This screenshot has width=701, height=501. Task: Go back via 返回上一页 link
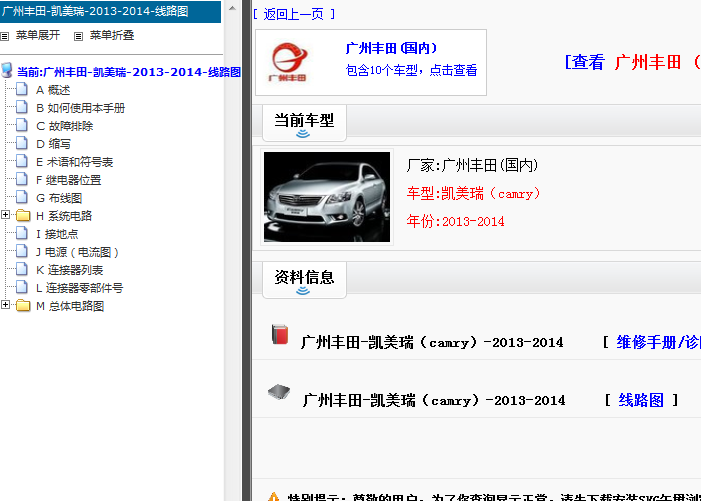pyautogui.click(x=294, y=14)
